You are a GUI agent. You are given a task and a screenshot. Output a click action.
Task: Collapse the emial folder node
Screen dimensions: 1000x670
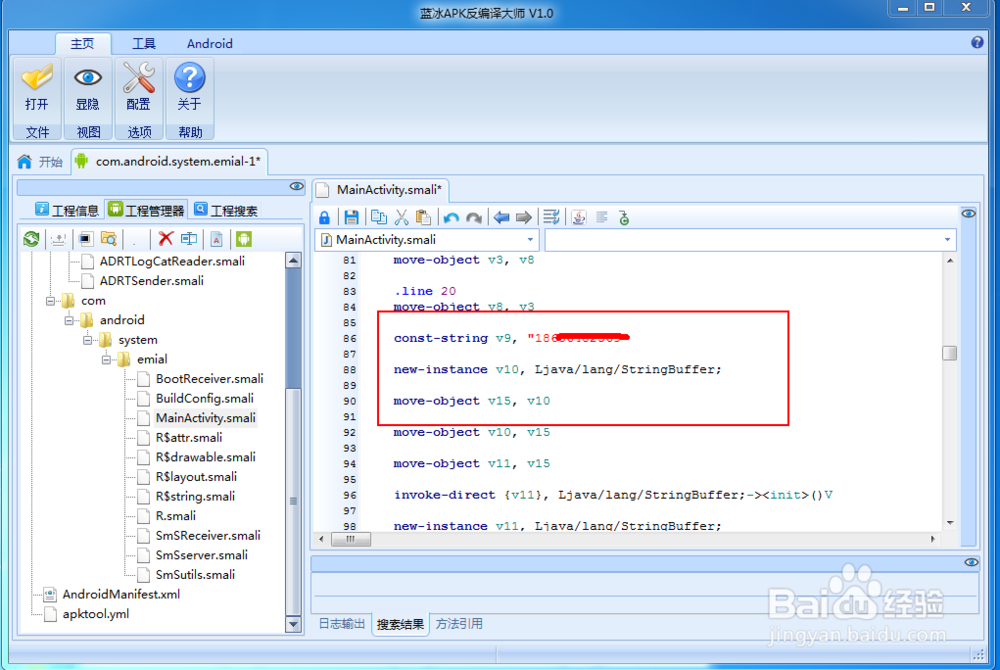(x=106, y=360)
